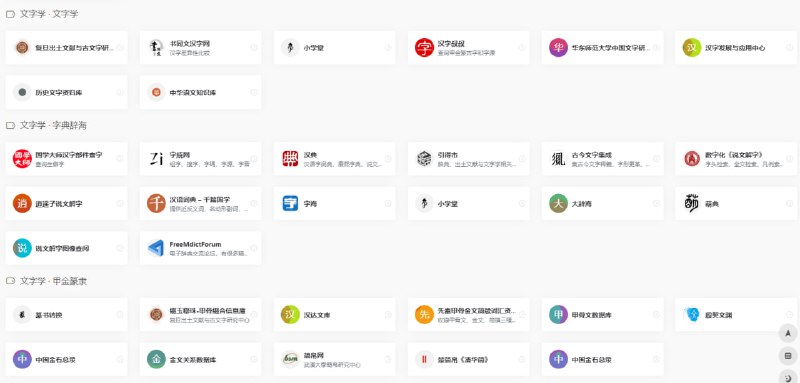Viewport: 800px width, 383px height.
Task: Open the teal 甲 icon of 甲骨文数据库
Action: tap(558, 315)
